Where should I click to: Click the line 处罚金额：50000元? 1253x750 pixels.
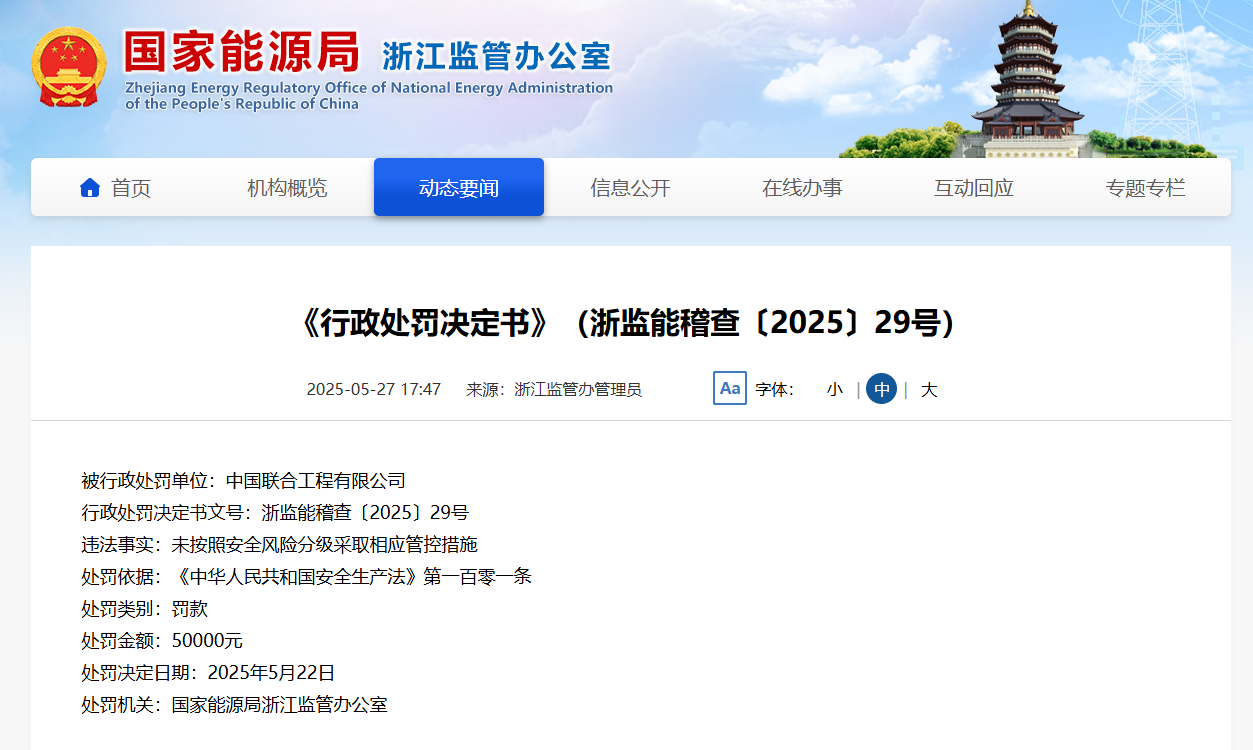click(x=162, y=641)
